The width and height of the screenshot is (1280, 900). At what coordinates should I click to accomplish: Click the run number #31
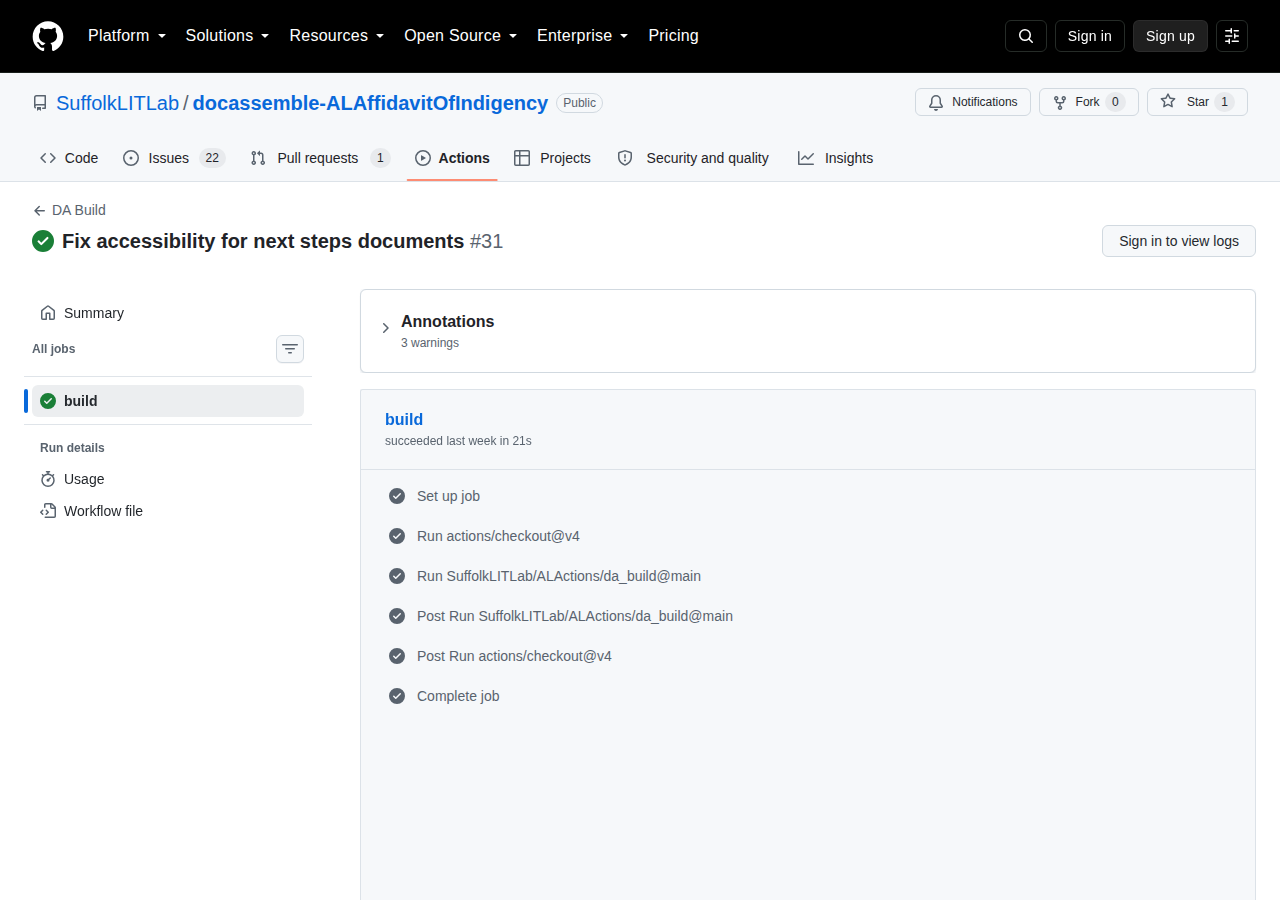pyautogui.click(x=486, y=241)
